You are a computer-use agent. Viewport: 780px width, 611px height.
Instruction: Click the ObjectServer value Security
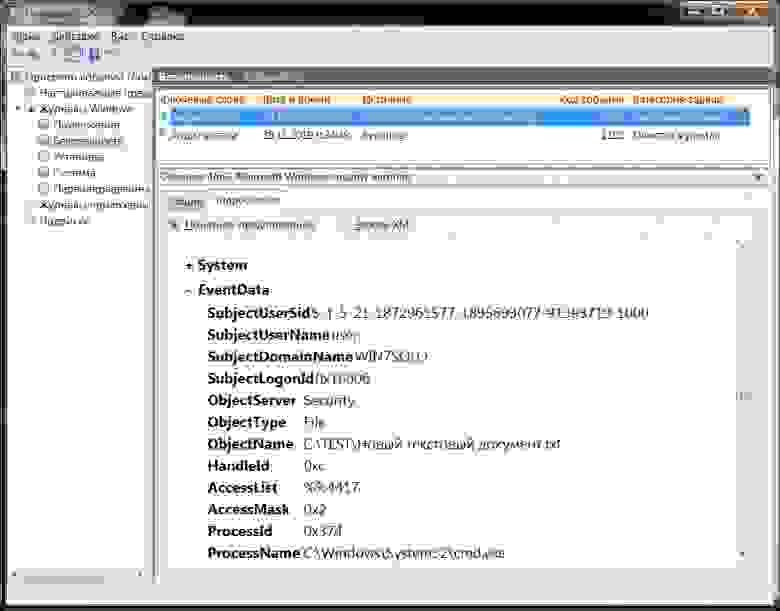pyautogui.click(x=330, y=401)
